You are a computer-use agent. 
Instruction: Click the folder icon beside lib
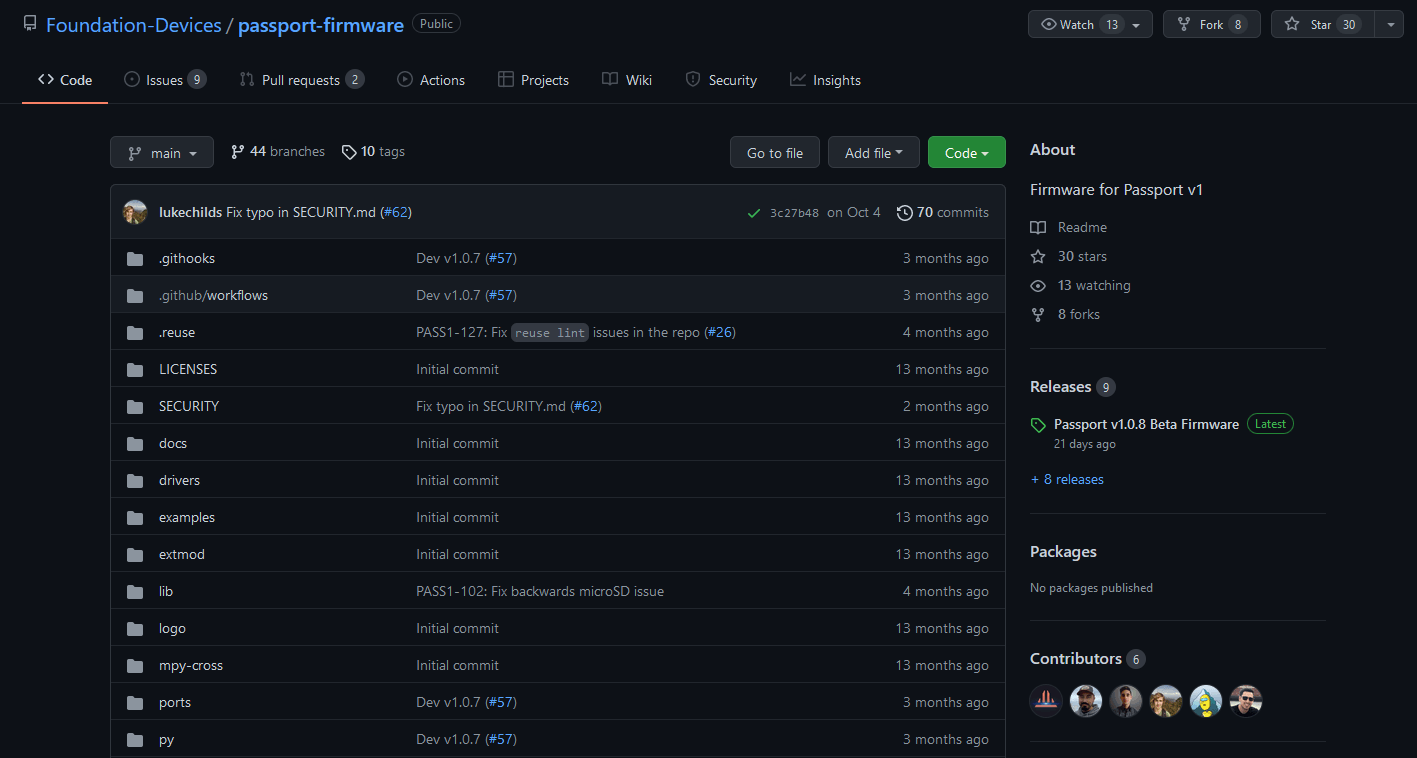[135, 592]
